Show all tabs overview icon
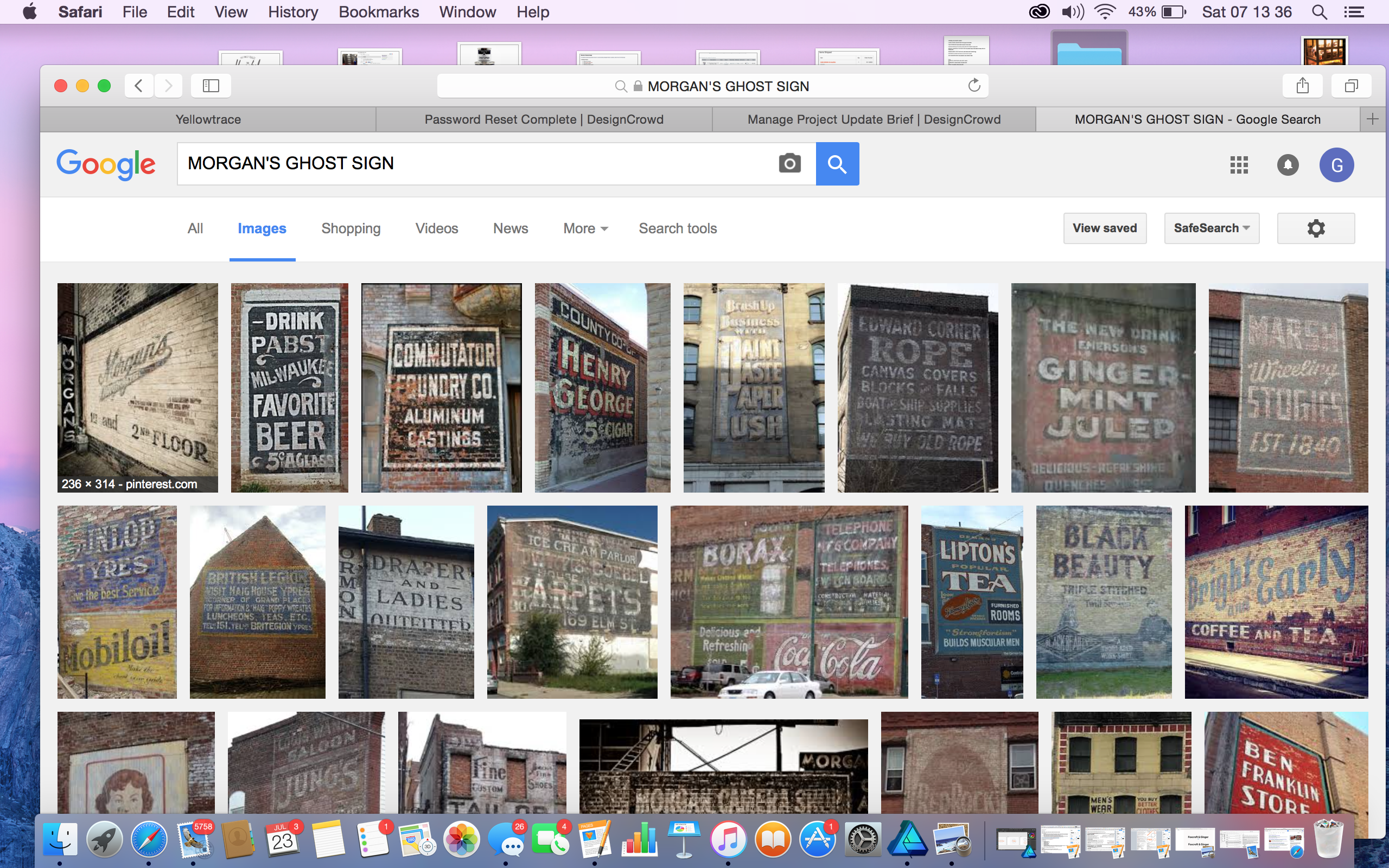Viewport: 1389px width, 868px height. coord(1351,86)
